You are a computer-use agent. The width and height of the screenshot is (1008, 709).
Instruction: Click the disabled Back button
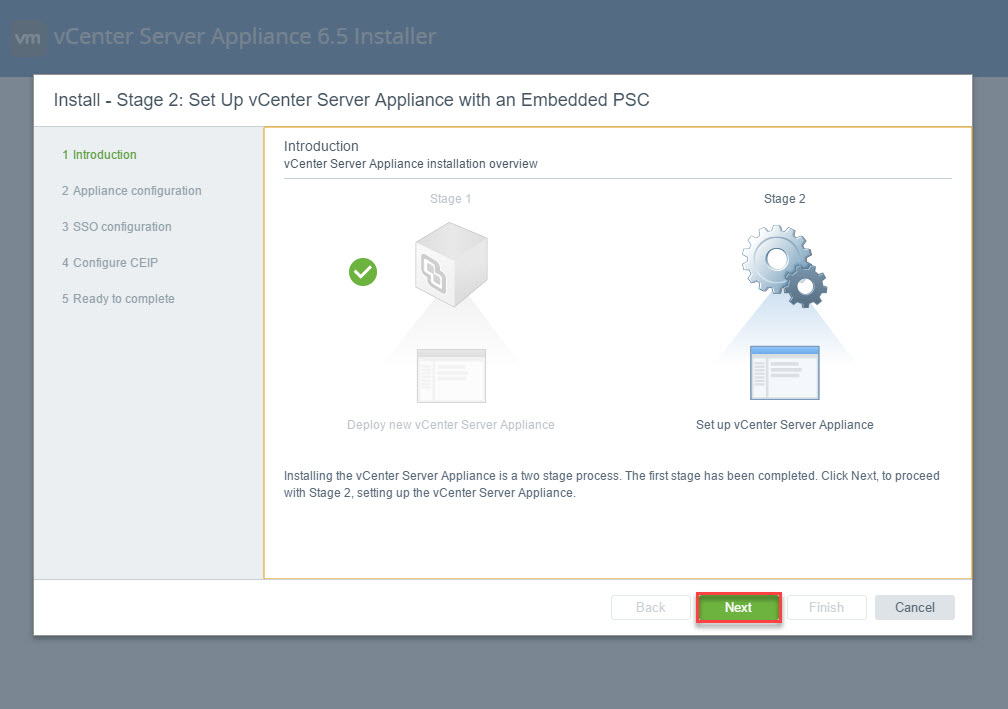click(x=651, y=607)
